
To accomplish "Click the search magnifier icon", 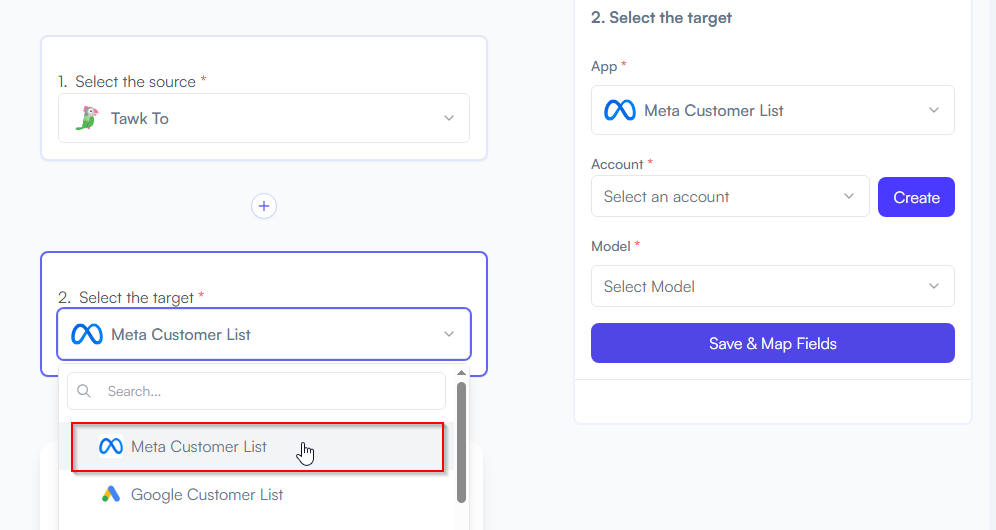I will pos(84,391).
